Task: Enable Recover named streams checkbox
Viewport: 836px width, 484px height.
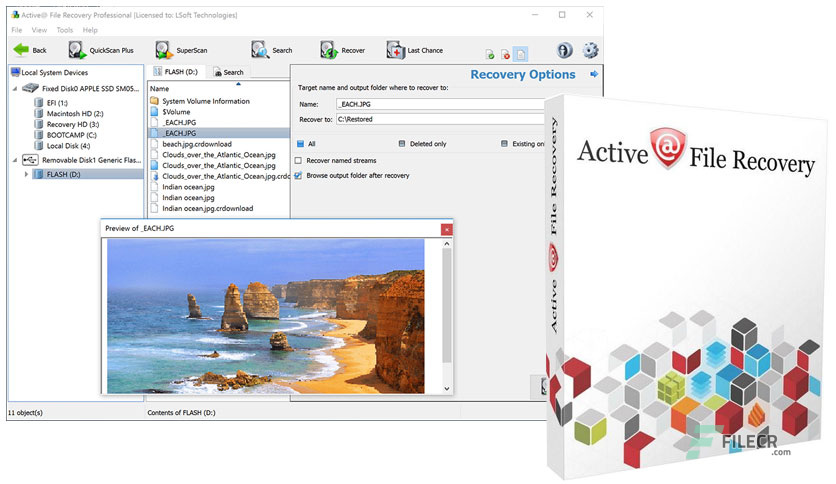Action: coord(299,160)
